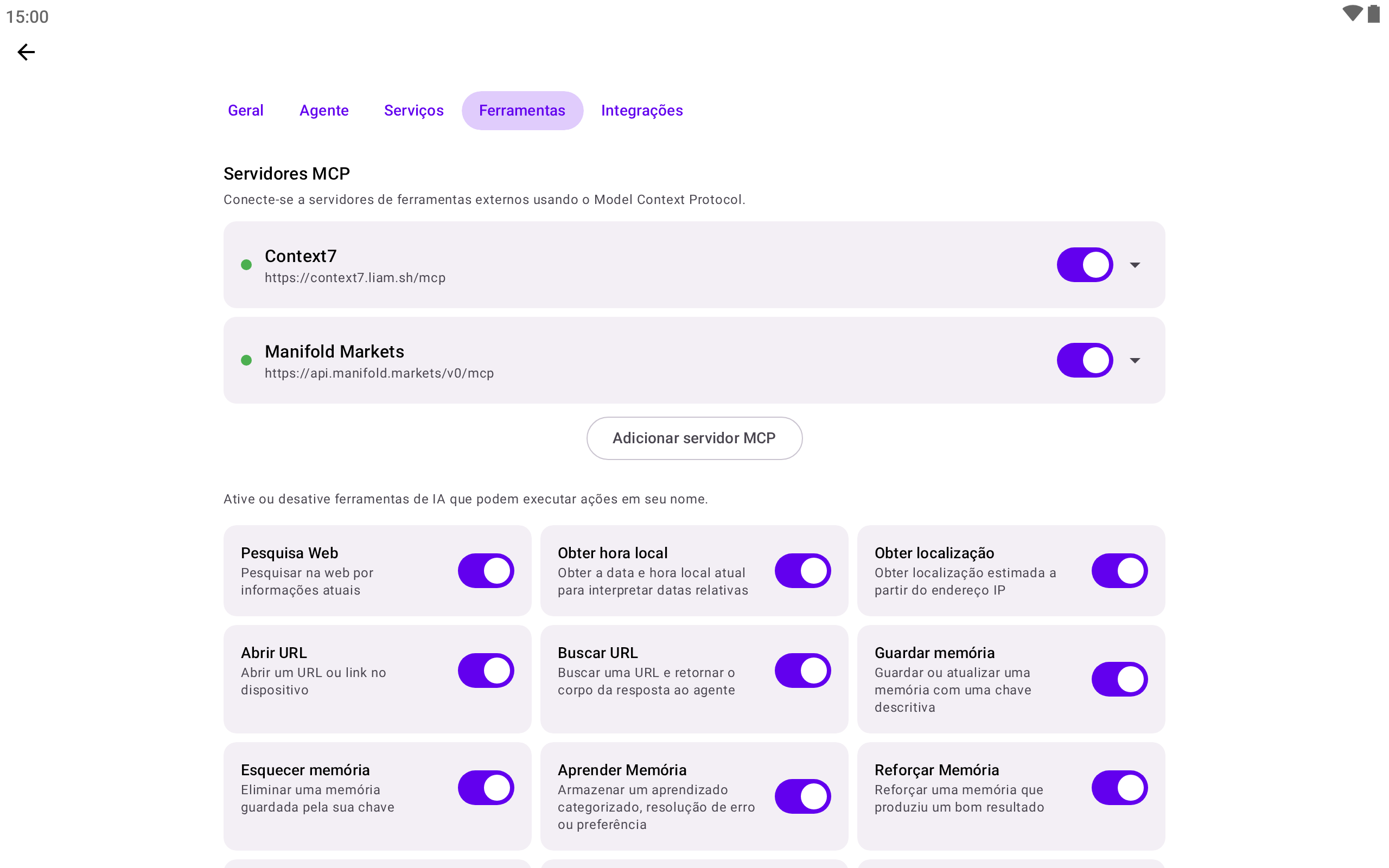Click the Manifold Markets green status dot
Image resolution: width=1389 pixels, height=868 pixels.
point(246,360)
